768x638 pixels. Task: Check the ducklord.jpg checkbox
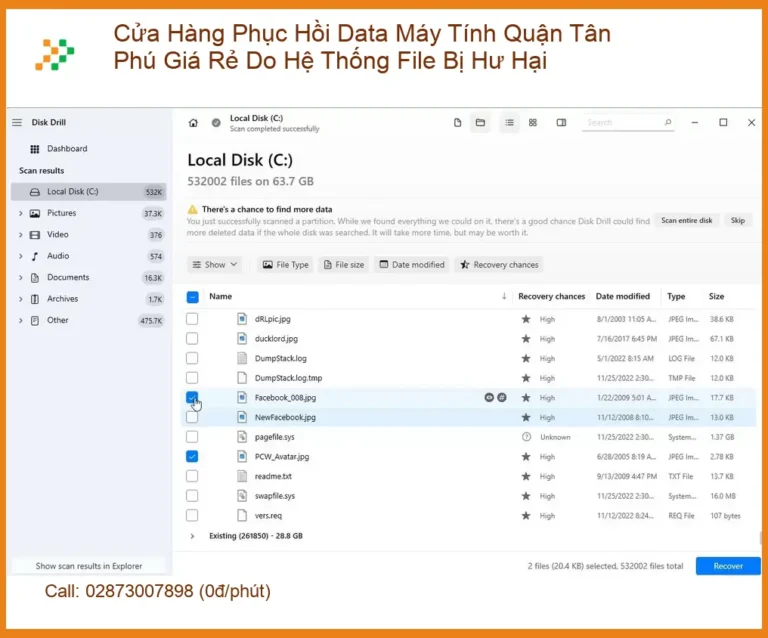192,339
